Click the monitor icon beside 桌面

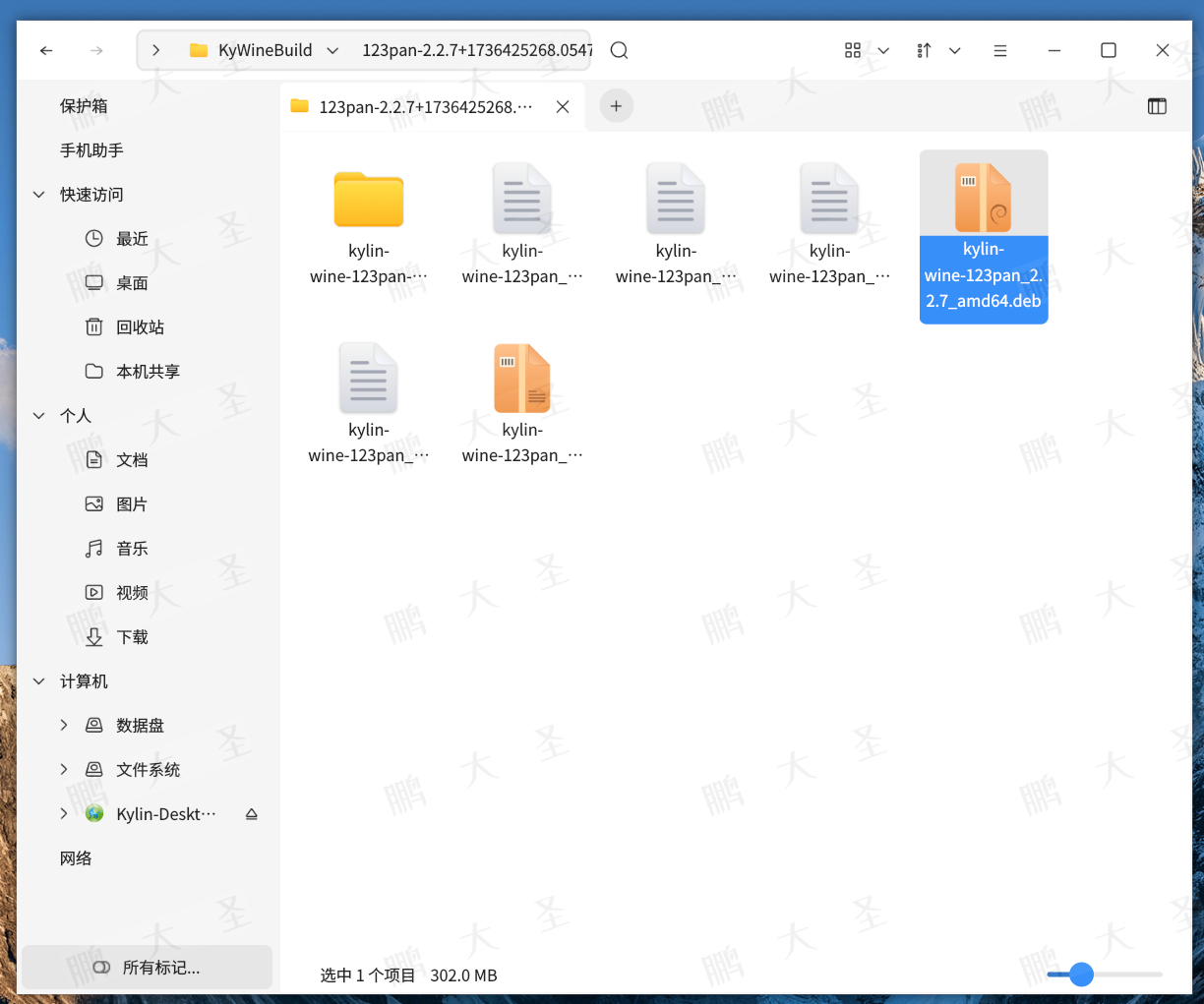[94, 282]
